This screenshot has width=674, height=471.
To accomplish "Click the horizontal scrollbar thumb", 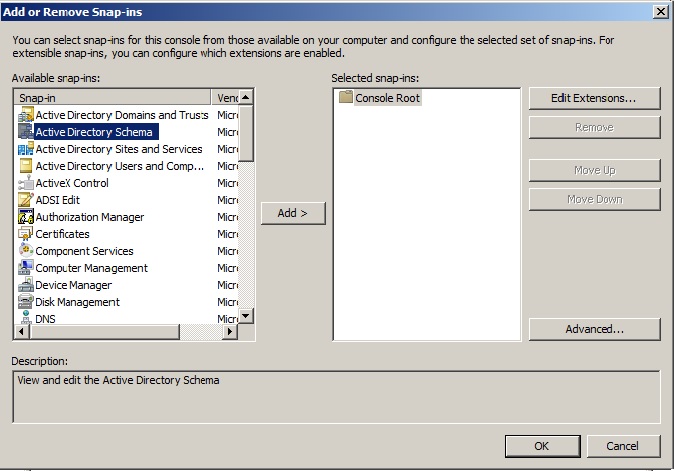I will click(104, 332).
